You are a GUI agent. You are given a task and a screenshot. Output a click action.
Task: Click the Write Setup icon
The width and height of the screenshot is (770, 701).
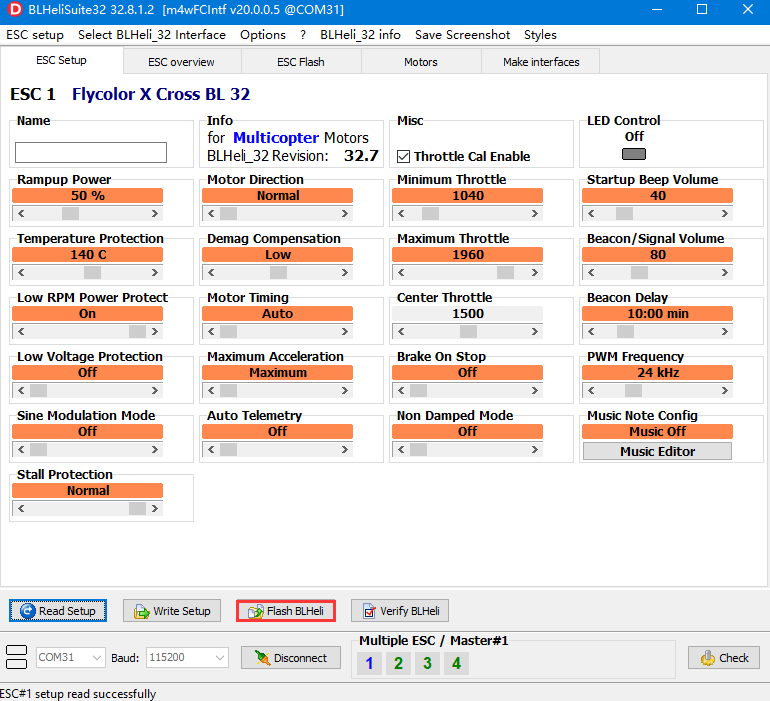(141, 611)
